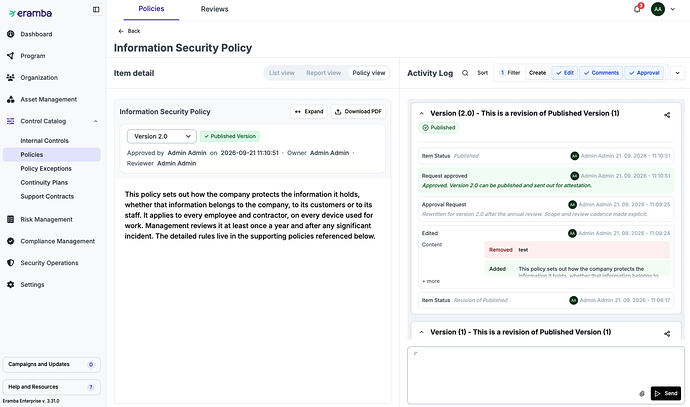Share Version (1) activity entry

coord(667,334)
